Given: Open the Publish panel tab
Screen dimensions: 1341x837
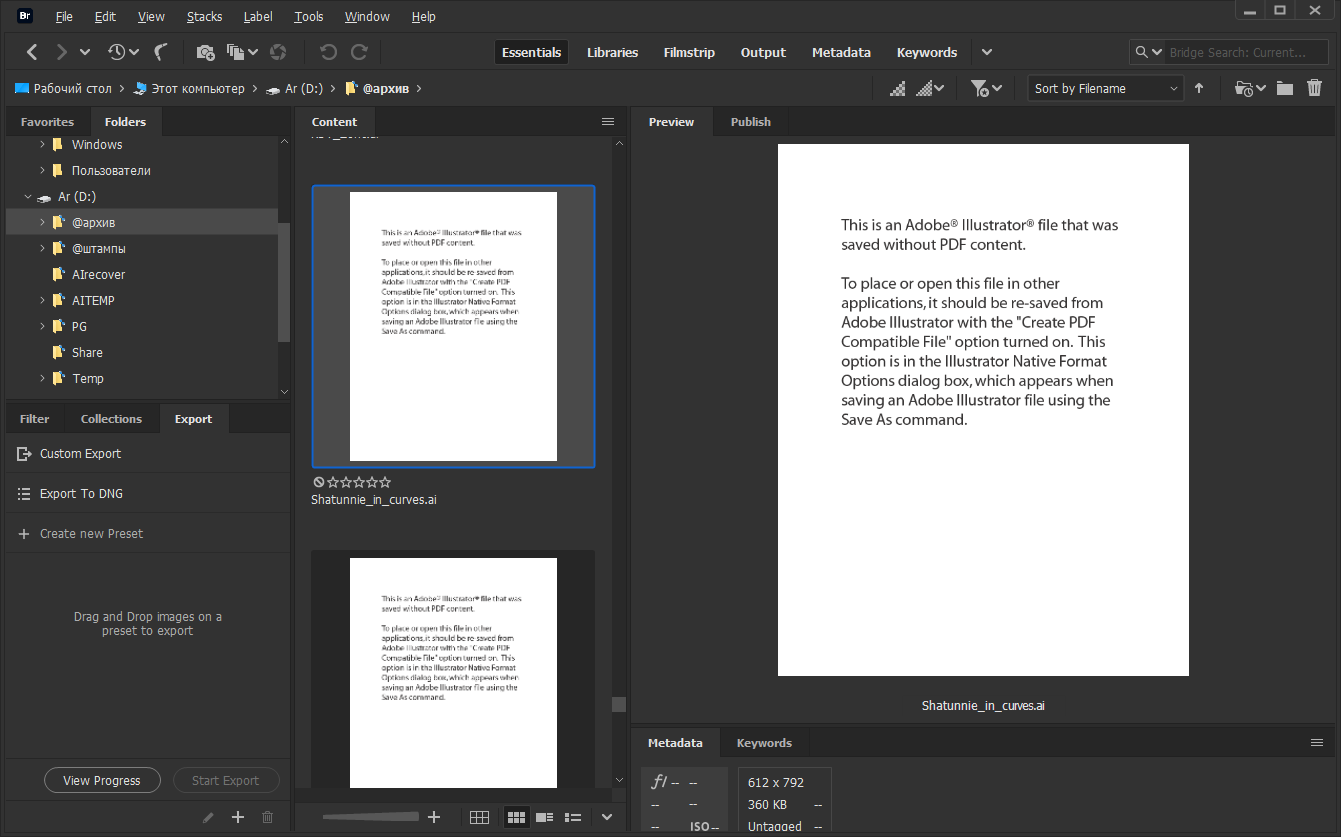Looking at the screenshot, I should 750,122.
